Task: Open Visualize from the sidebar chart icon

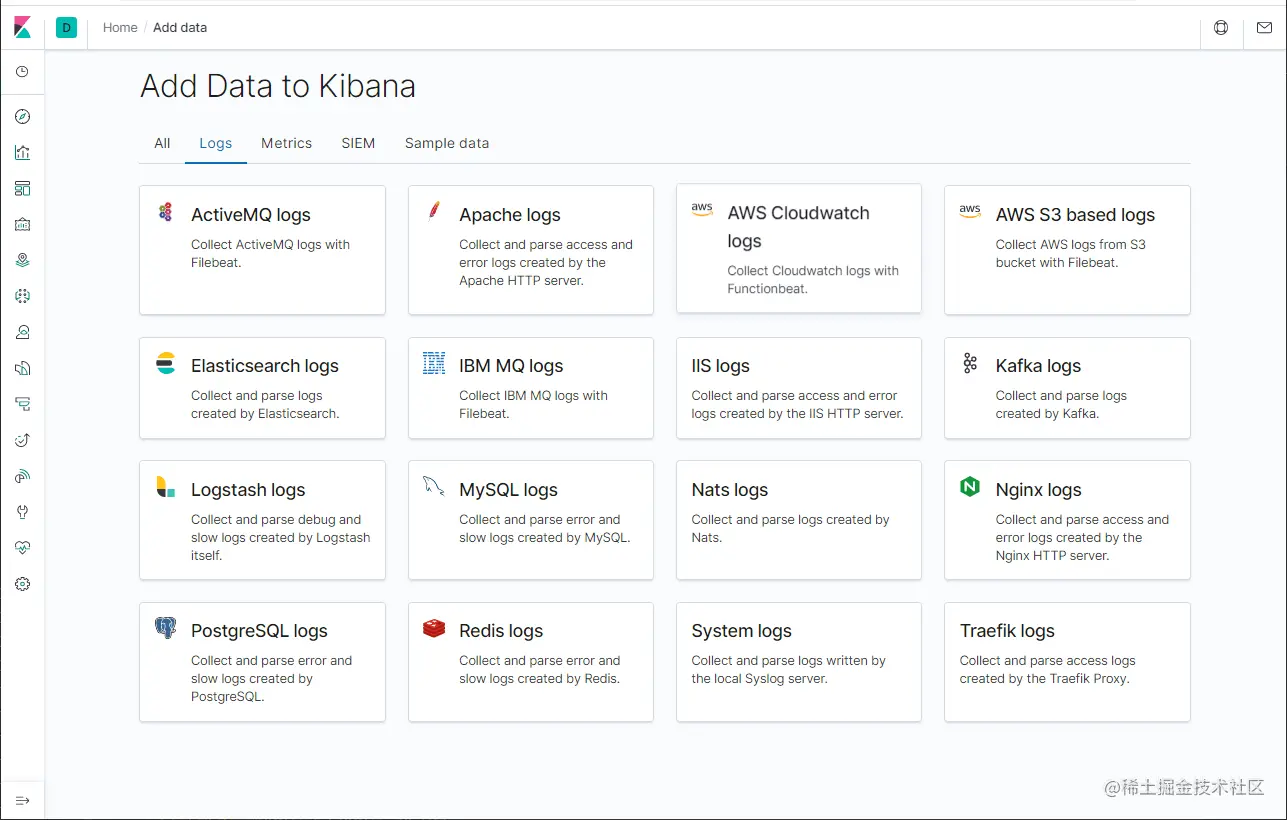Action: [23, 153]
